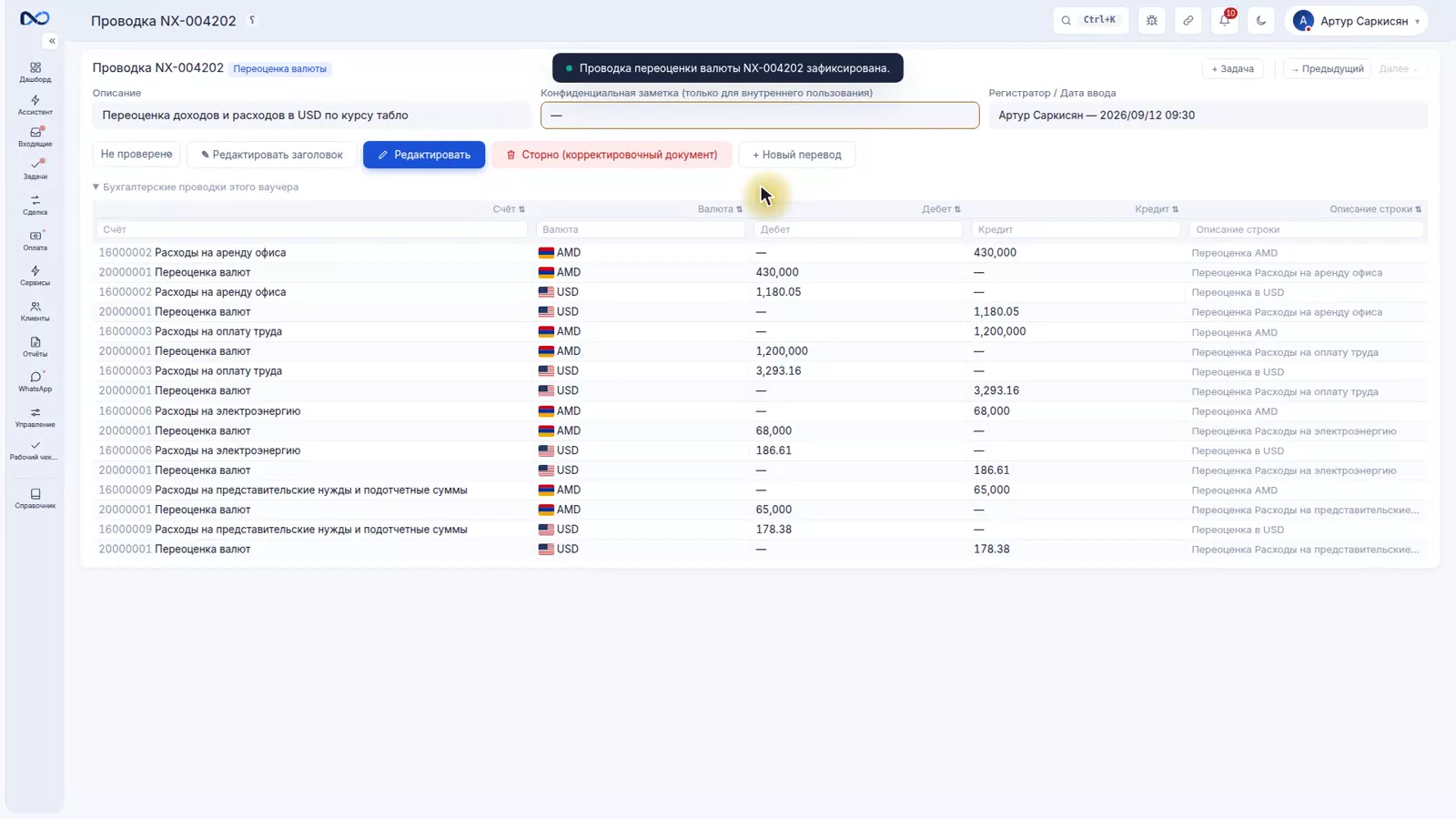Click debit value 1,180.05
Viewport: 1456px width, 819px height.
pos(778,292)
